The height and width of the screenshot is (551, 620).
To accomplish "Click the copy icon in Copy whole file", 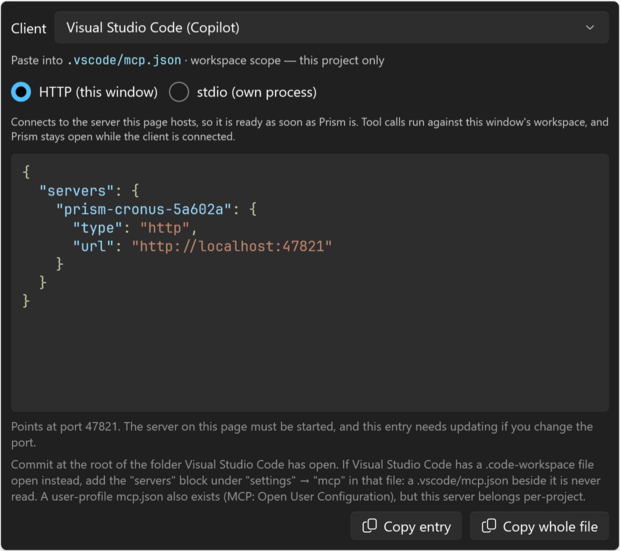I will point(489,526).
